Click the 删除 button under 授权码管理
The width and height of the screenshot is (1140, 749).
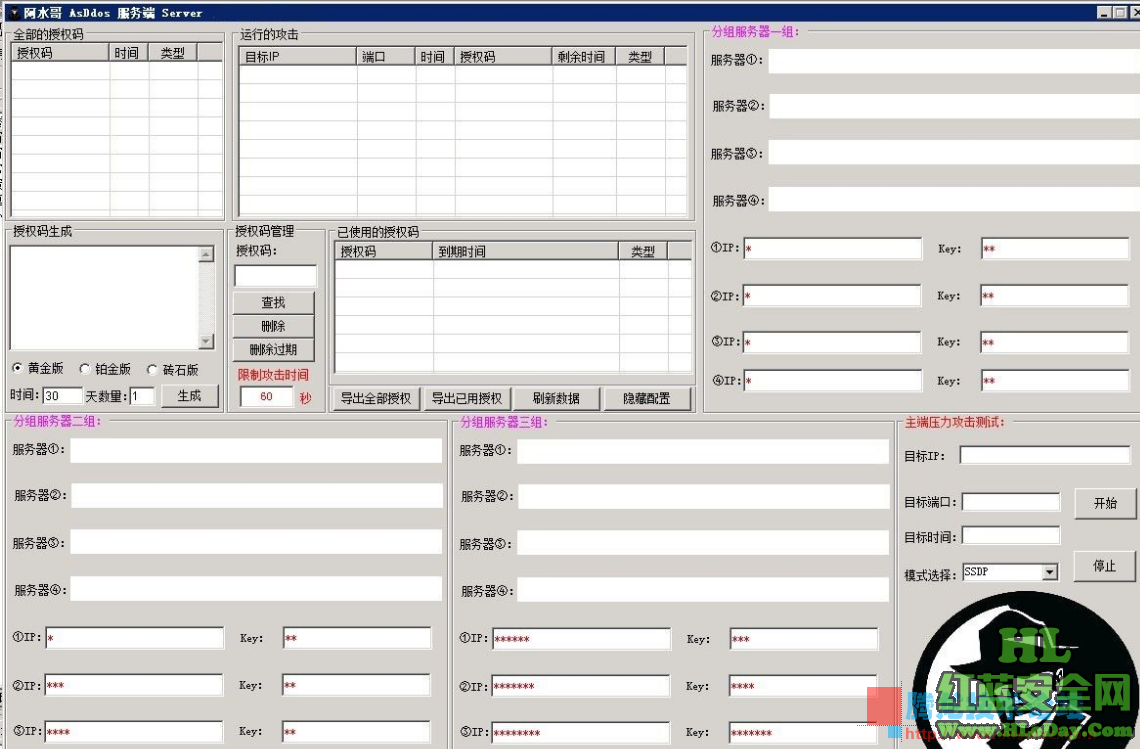tap(273, 326)
